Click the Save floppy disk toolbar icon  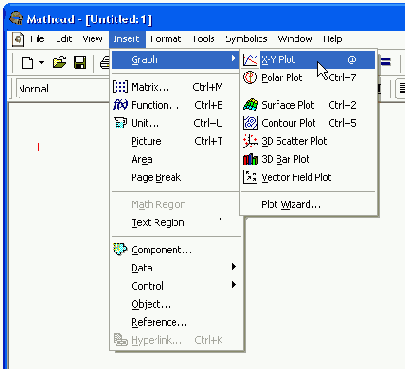click(80, 62)
